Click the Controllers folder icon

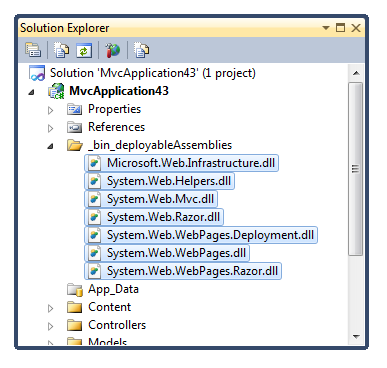tap(74, 325)
